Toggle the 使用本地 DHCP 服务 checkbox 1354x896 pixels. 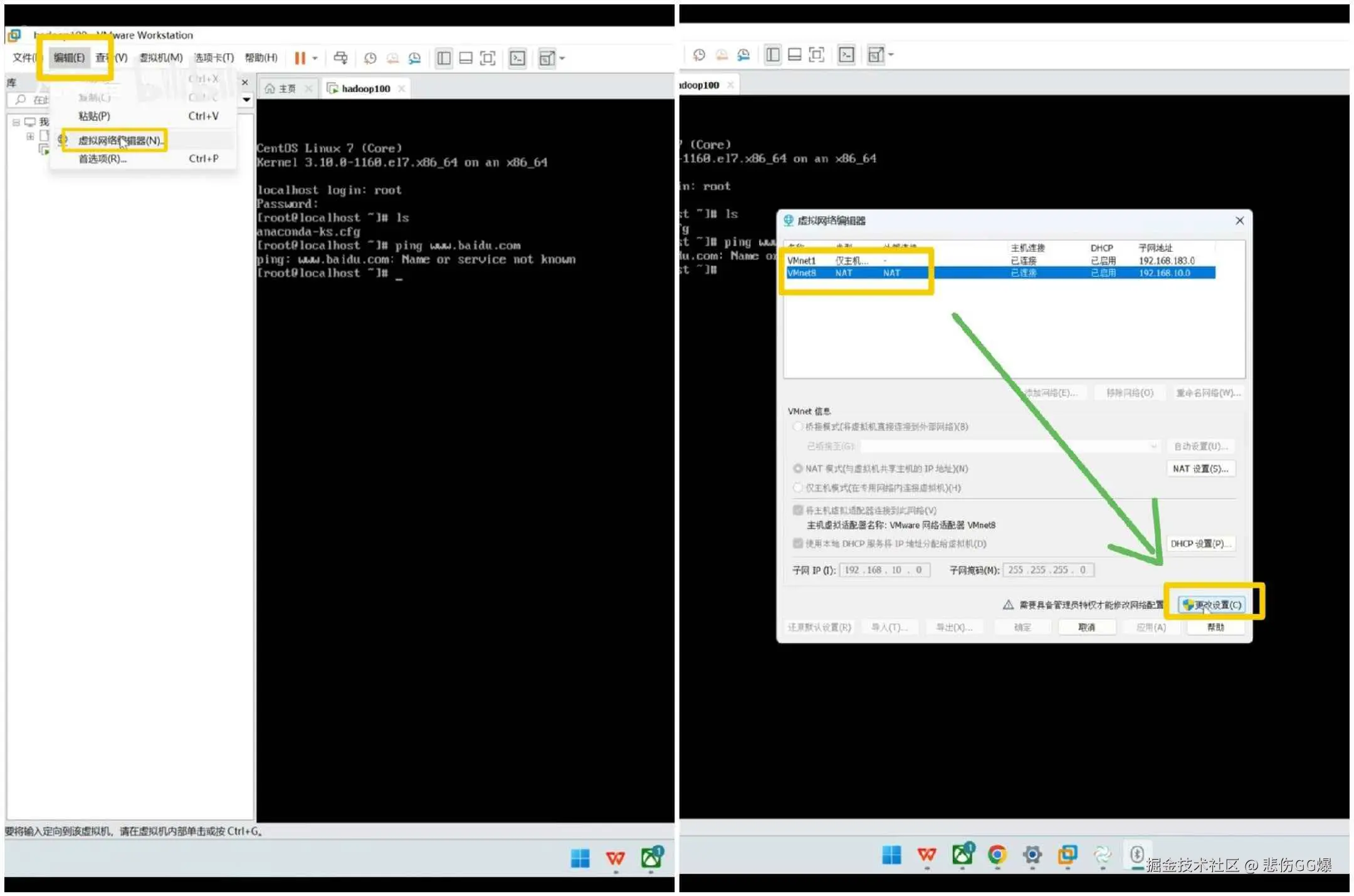pos(798,543)
